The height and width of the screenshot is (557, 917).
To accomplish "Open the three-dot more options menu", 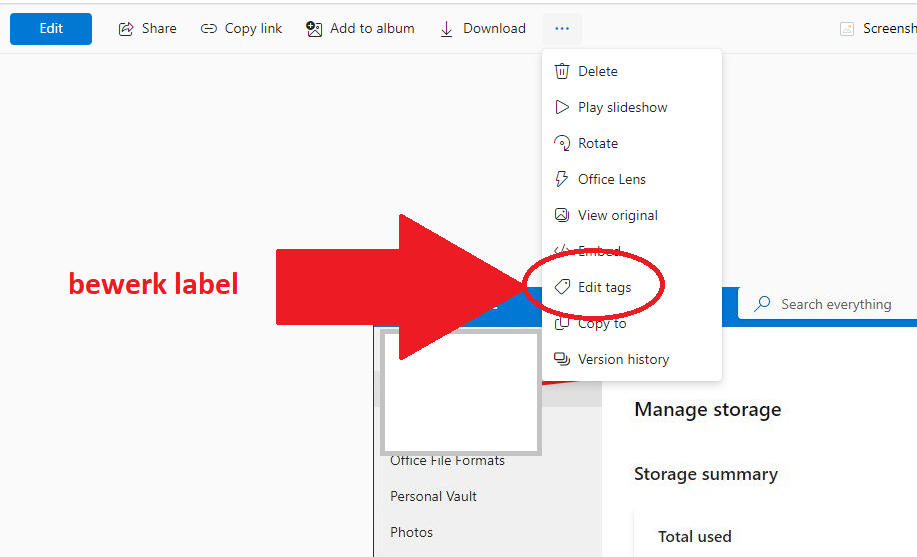I will pyautogui.click(x=562, y=29).
